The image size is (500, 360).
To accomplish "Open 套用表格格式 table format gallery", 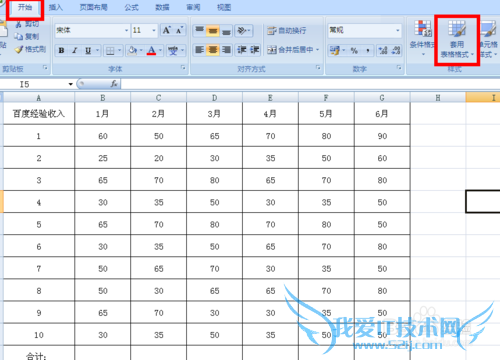I will click(x=457, y=39).
